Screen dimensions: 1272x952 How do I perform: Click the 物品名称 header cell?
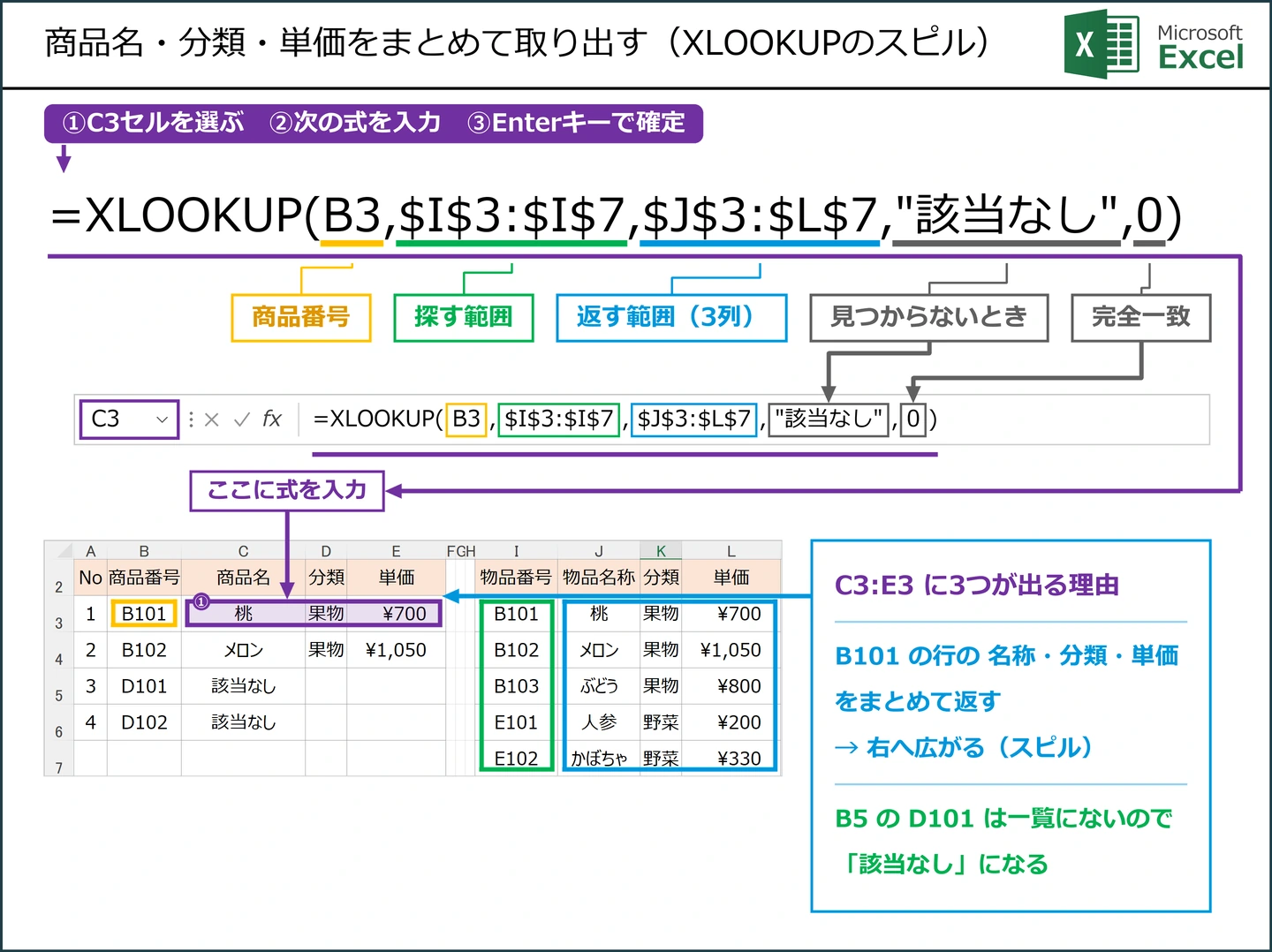pos(598,578)
